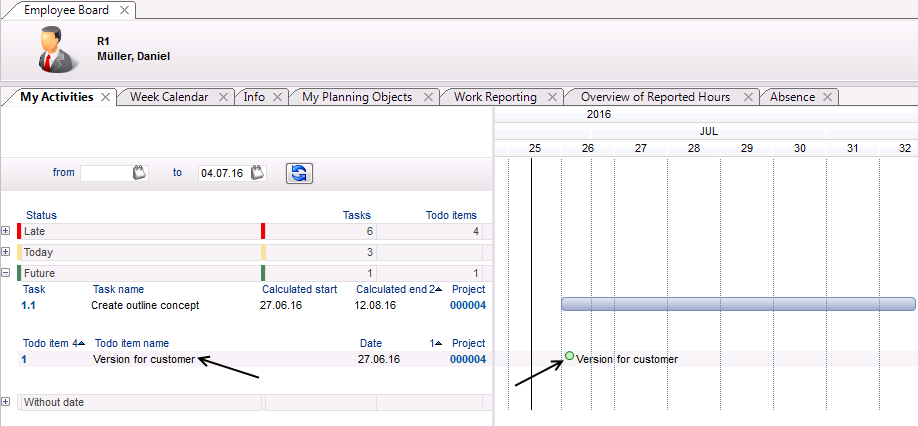Click the calculated end date 12.08.16
Screen dimensions: 918x426
pyautogui.click(x=375, y=305)
